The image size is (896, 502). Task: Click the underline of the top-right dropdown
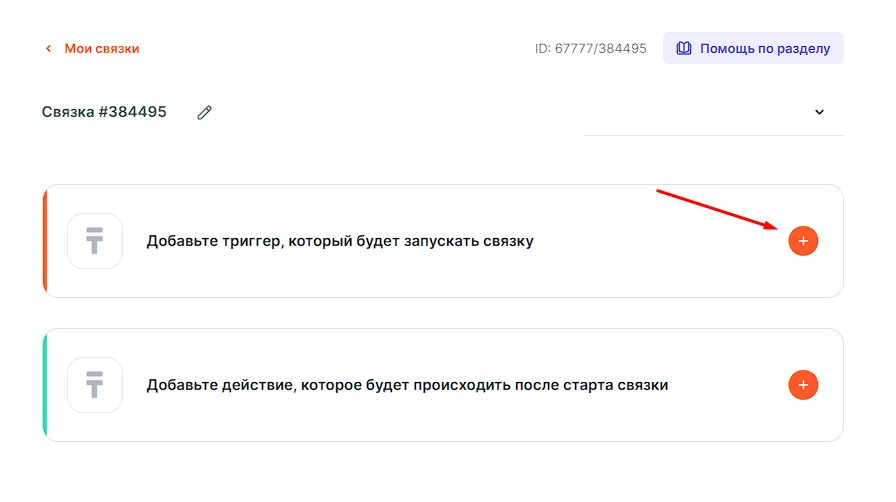point(713,135)
